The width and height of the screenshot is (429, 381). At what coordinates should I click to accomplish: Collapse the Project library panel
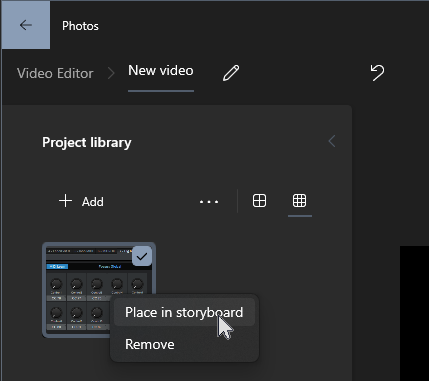click(332, 141)
